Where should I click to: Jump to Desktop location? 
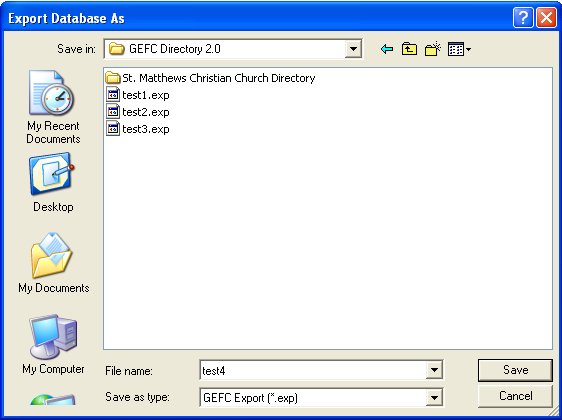53,182
